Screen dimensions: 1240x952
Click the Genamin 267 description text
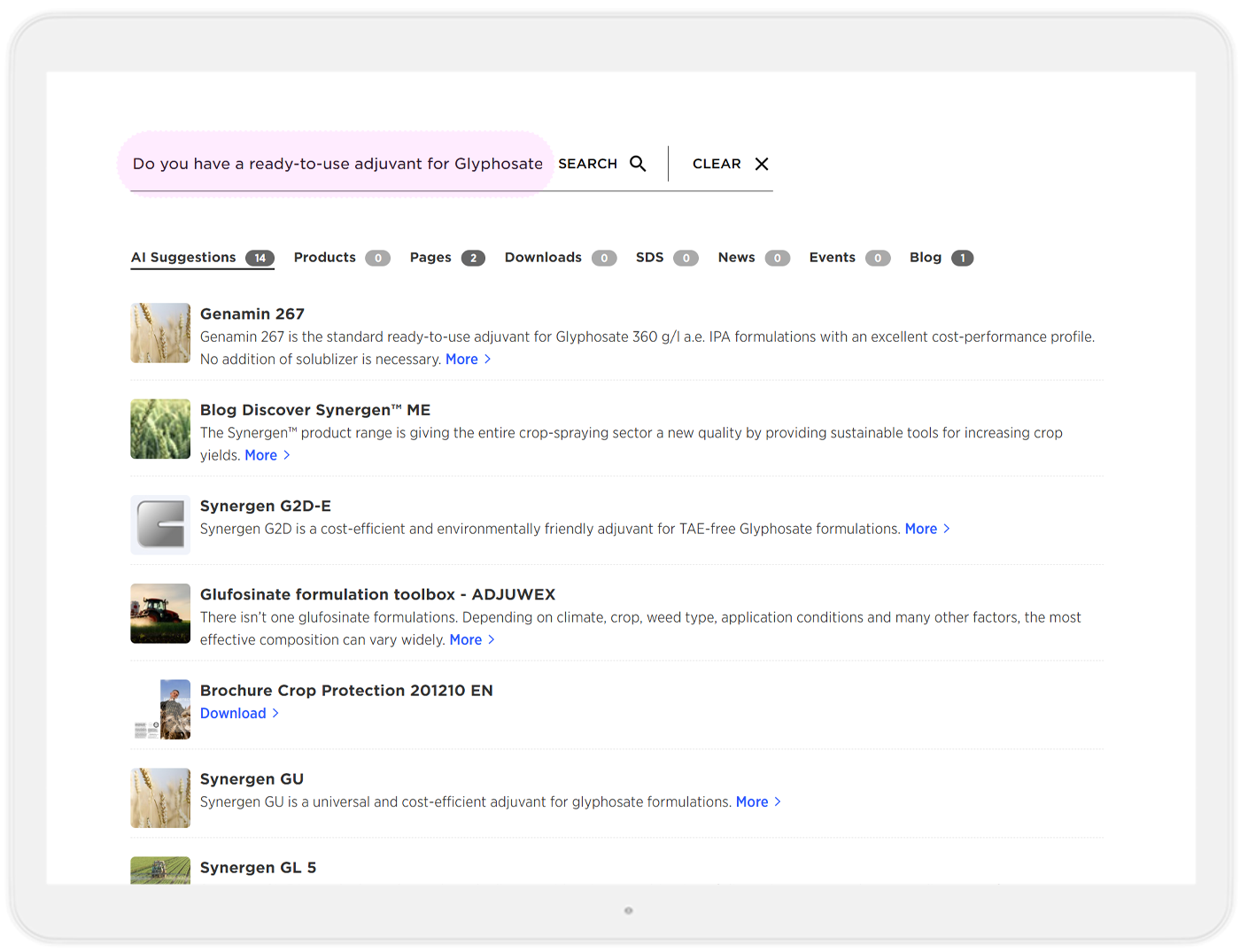coord(647,348)
